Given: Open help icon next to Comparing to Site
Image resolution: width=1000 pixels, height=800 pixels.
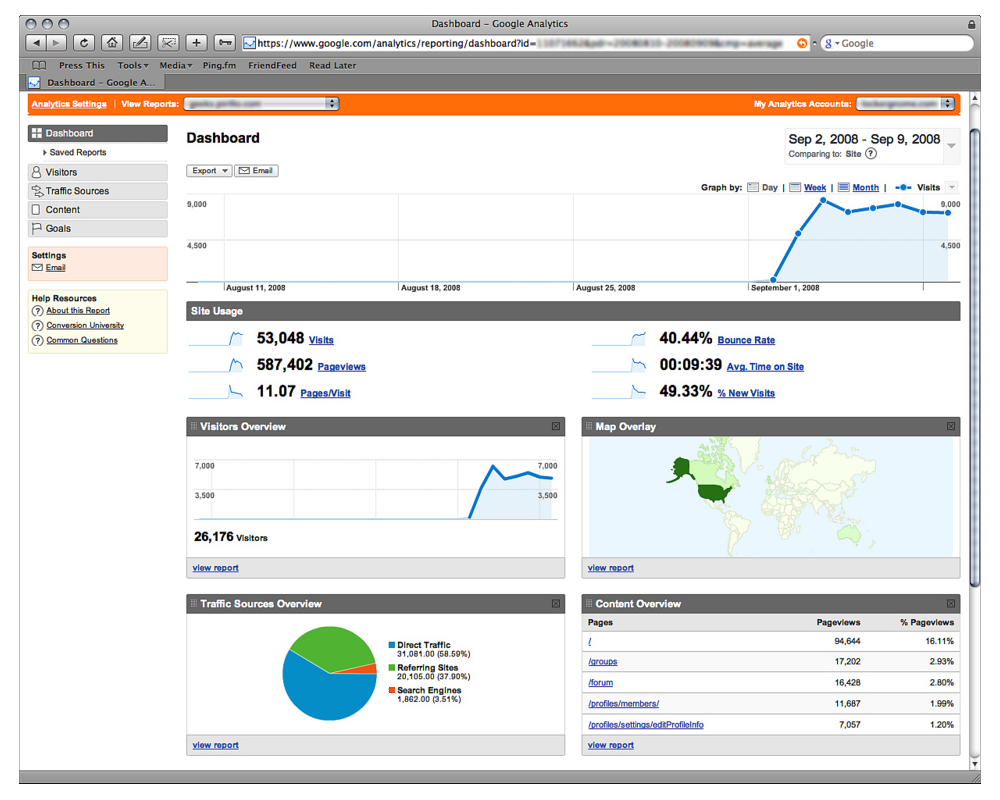Looking at the screenshot, I should (871, 154).
